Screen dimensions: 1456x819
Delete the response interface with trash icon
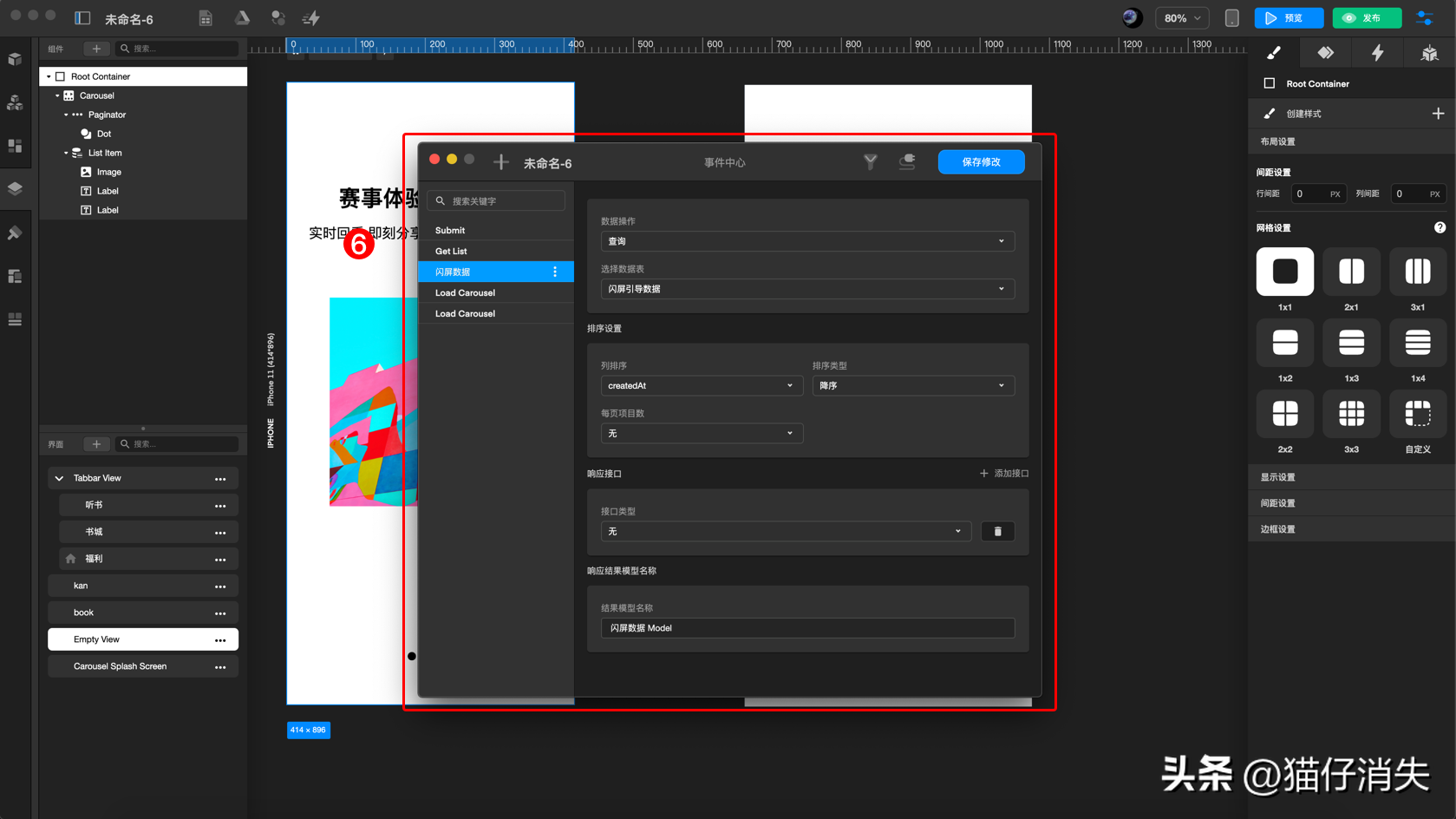coord(997,531)
